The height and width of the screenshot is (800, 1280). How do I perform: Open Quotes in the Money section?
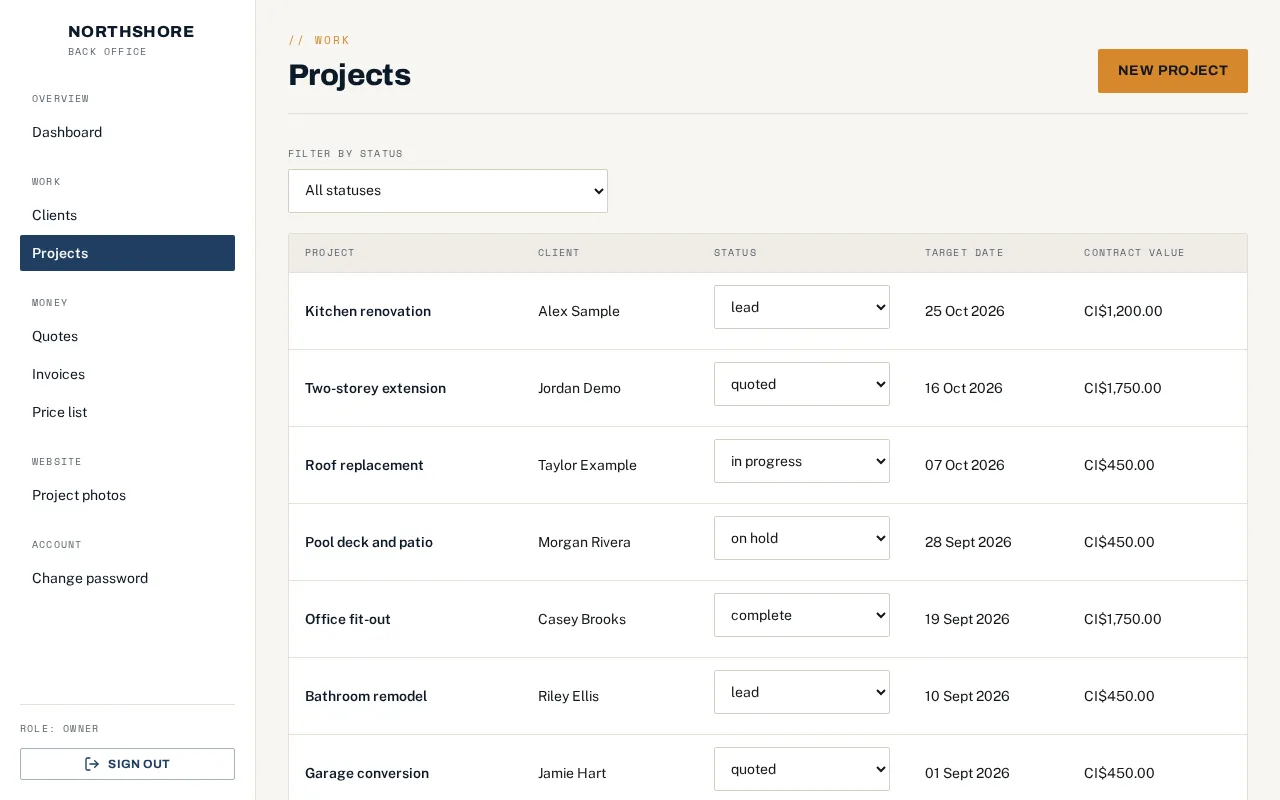coord(127,336)
